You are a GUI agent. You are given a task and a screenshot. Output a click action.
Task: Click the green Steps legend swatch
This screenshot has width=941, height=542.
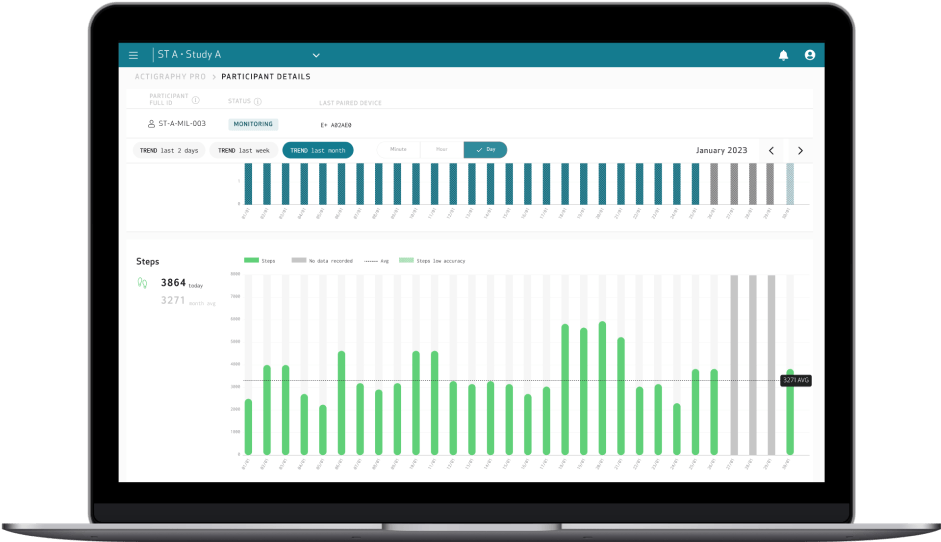click(251, 260)
